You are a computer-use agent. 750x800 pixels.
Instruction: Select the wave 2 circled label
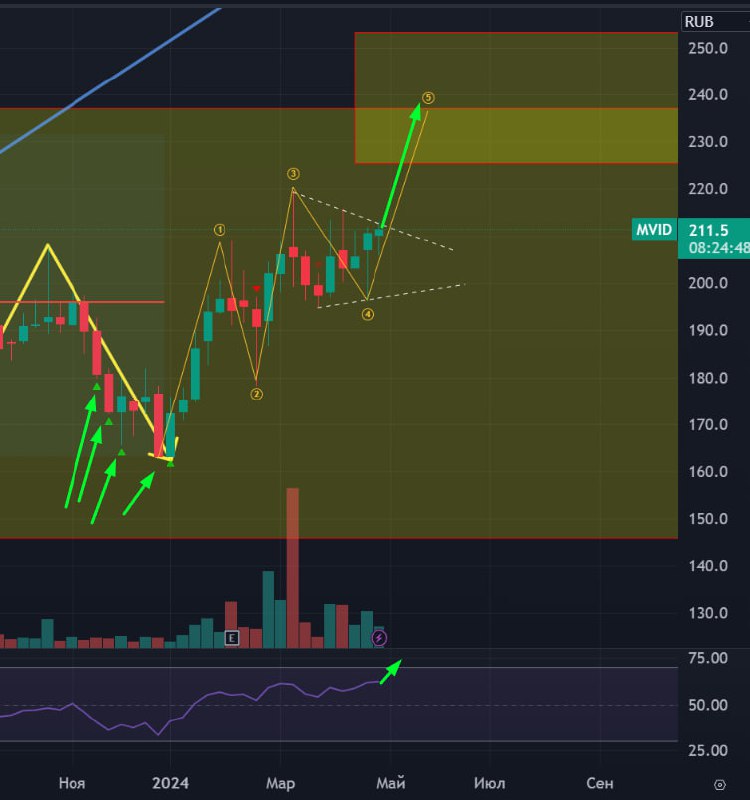[257, 394]
